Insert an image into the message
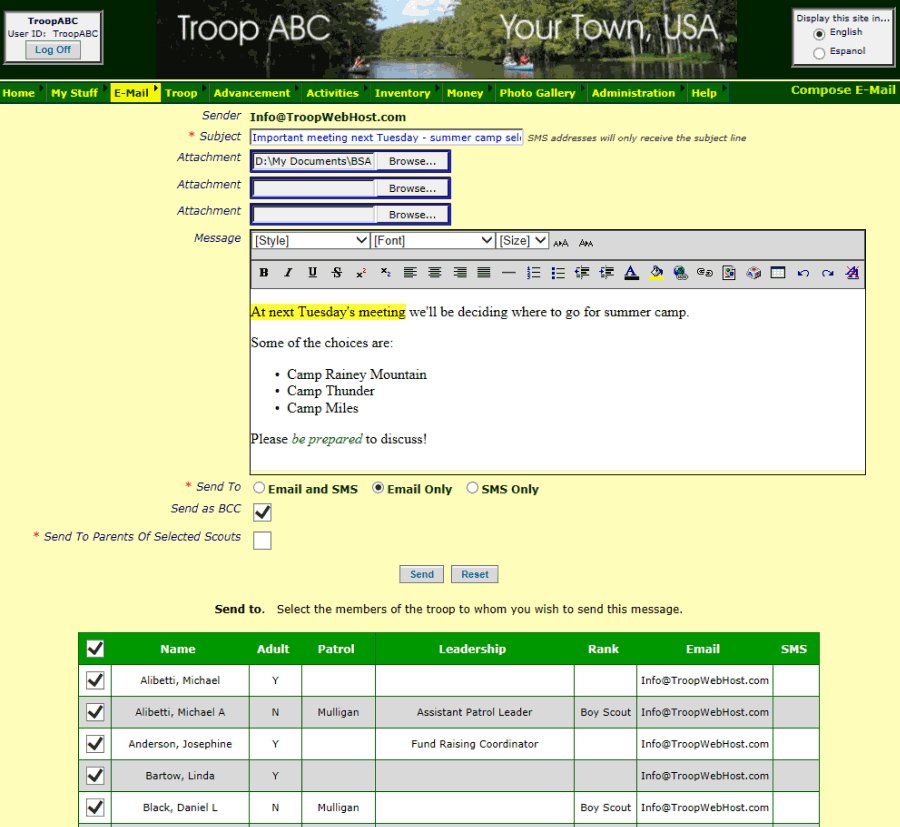 [x=729, y=273]
